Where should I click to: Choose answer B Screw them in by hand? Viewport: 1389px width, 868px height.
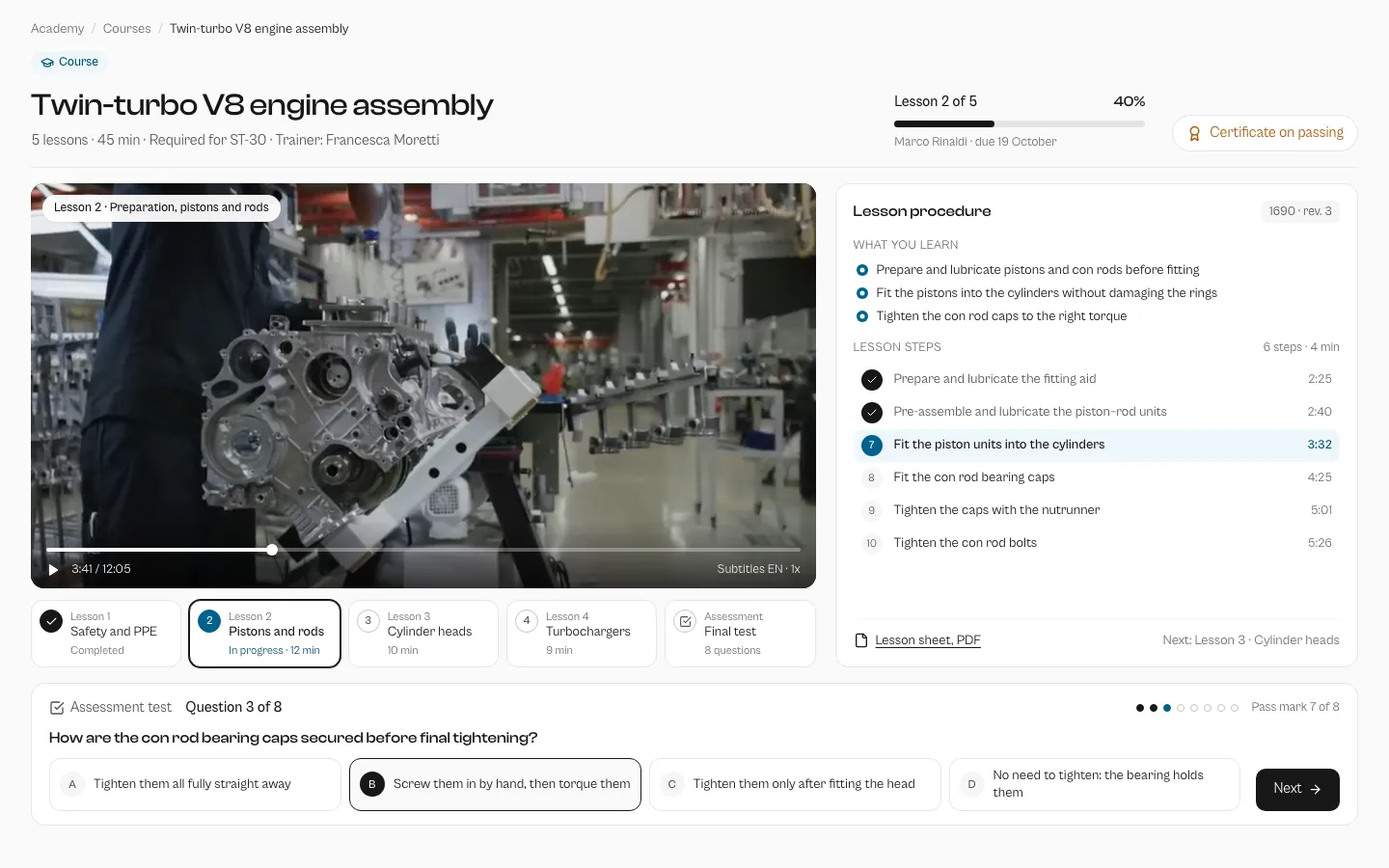click(495, 784)
